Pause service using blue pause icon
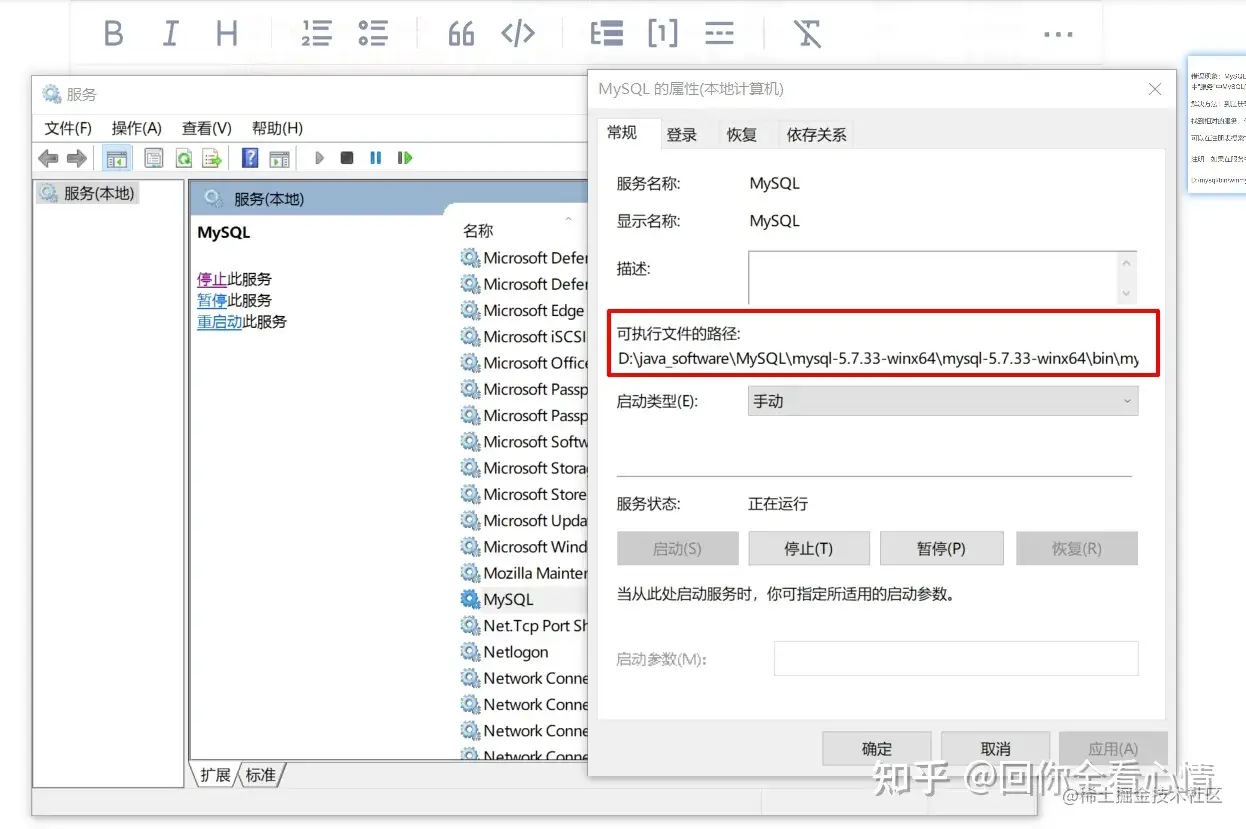The image size is (1246, 829). pyautogui.click(x=376, y=158)
